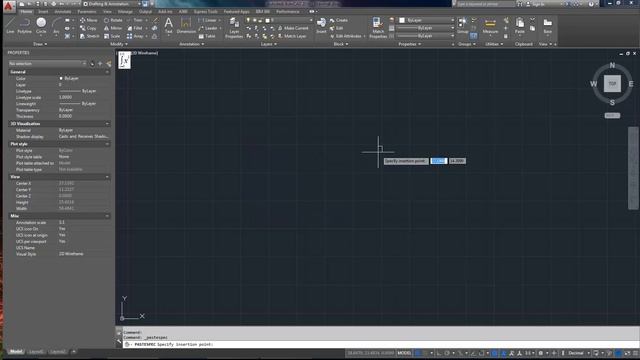This screenshot has height=360, width=640.
Task: Collapse the Plot style section
Action: [x=107, y=144]
